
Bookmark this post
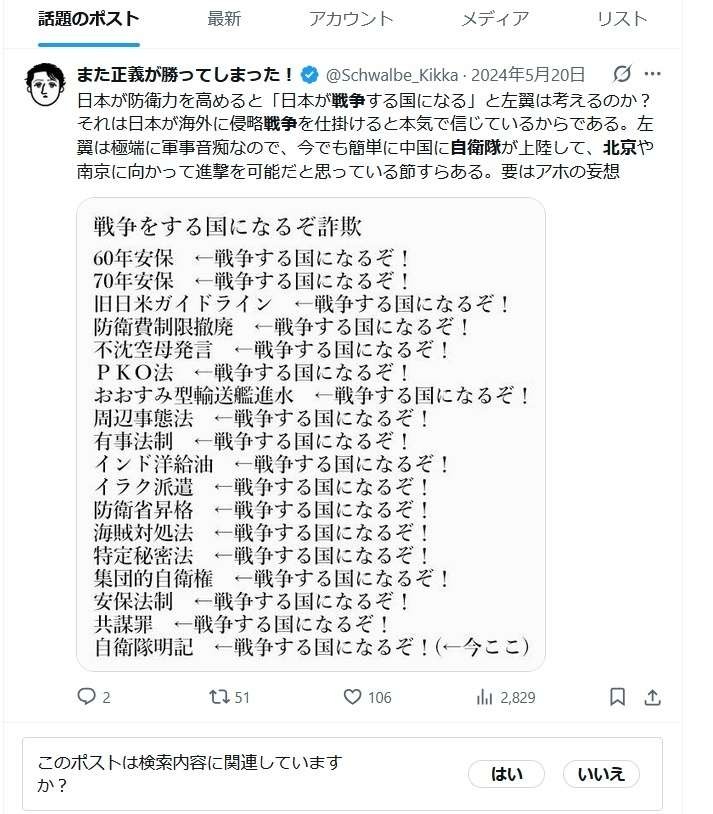618,696
